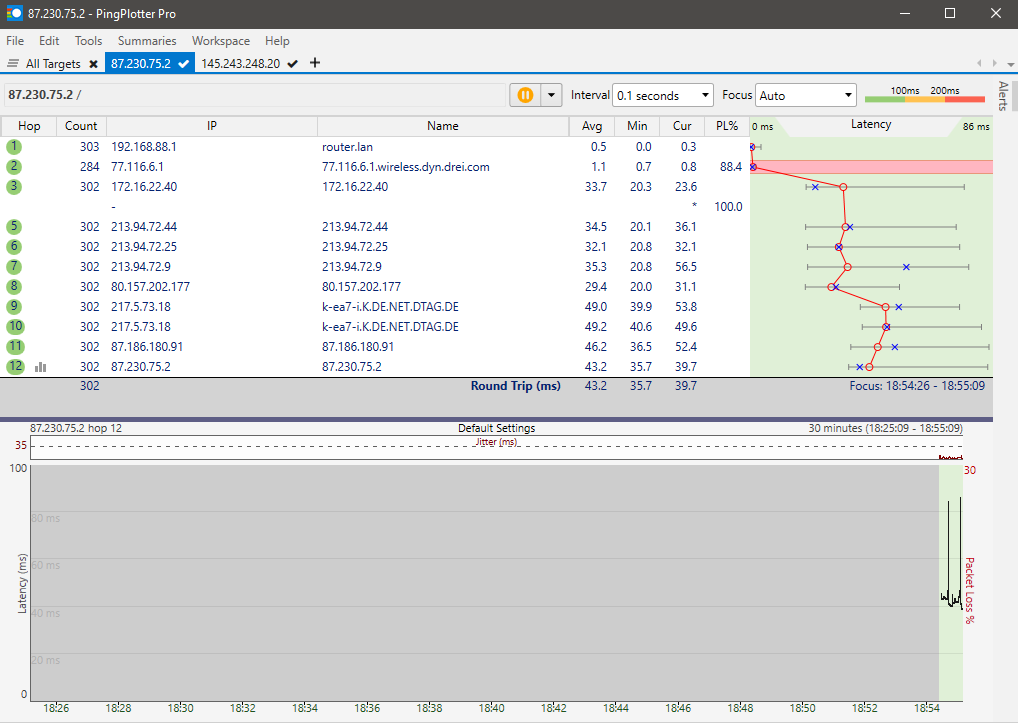
Task: Click router.lan name in hop 1
Action: coord(347,147)
